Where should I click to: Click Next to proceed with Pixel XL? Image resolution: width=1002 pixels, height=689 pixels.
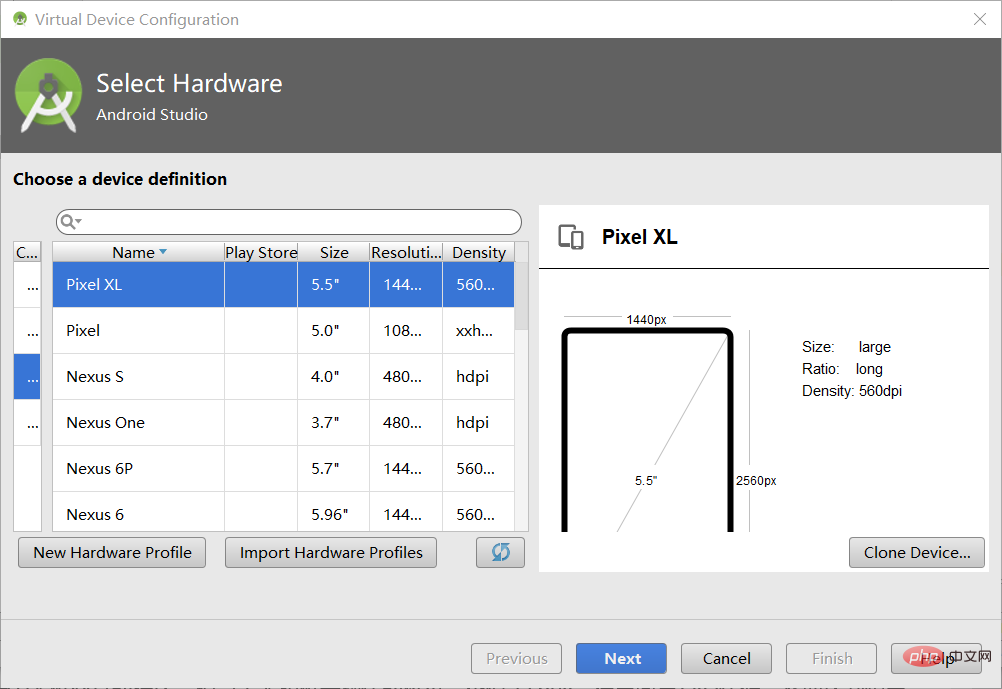[x=621, y=658]
